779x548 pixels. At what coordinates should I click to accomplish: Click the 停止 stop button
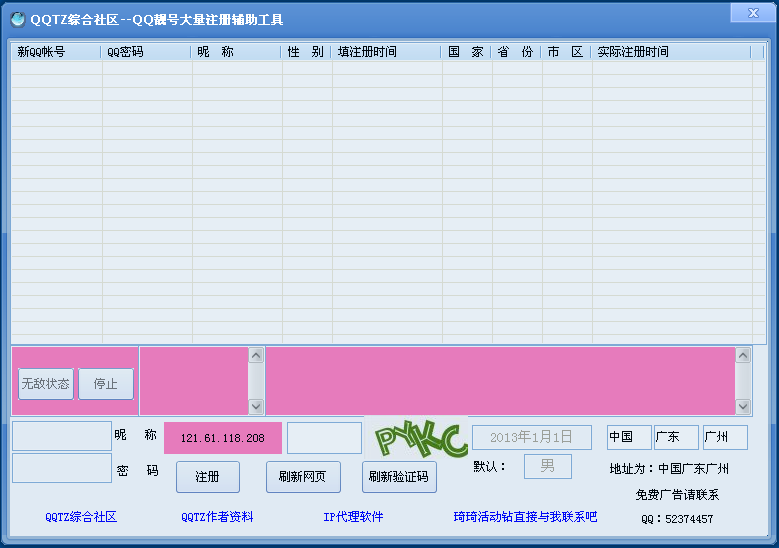point(106,384)
